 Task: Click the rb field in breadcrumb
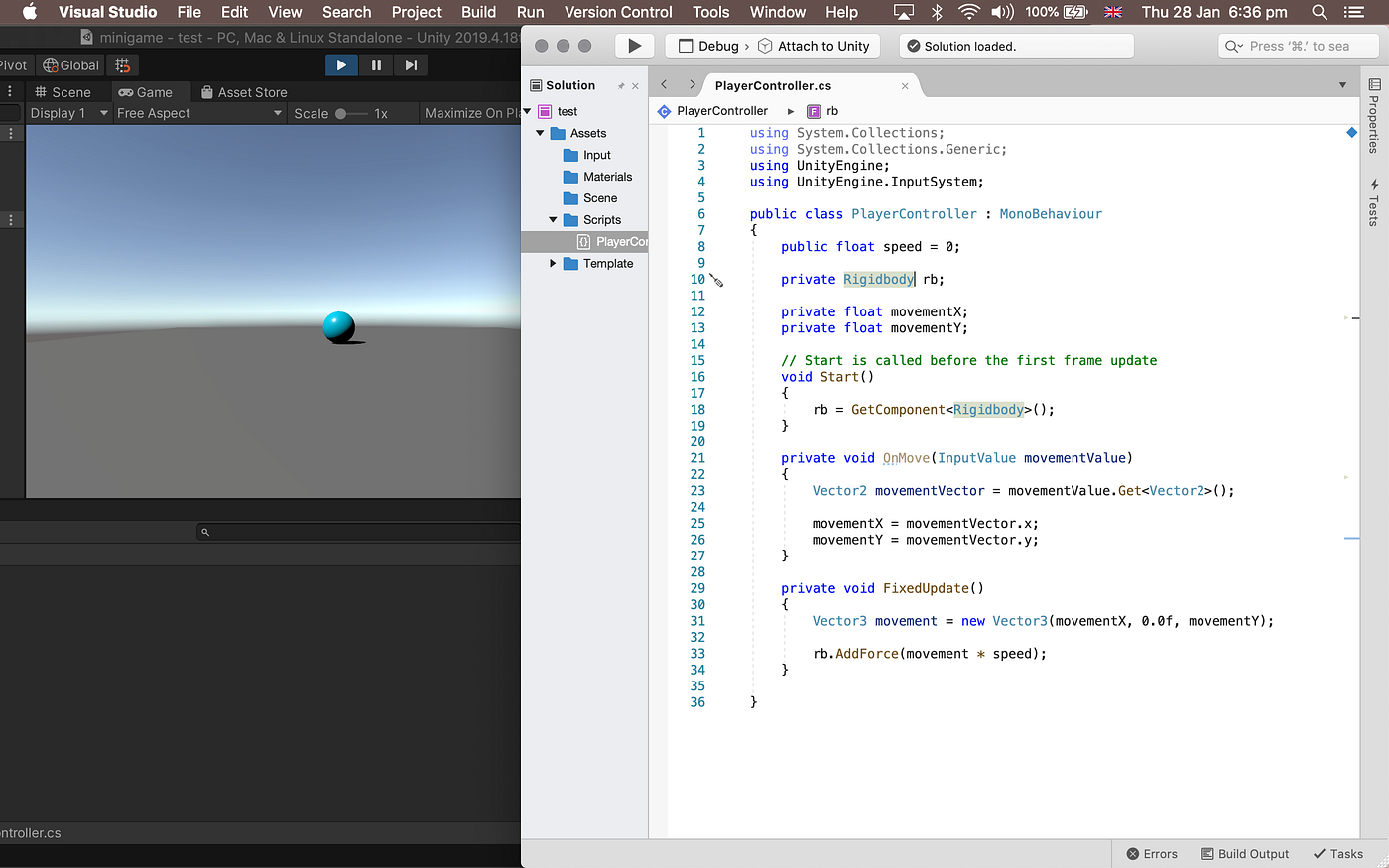point(822,111)
